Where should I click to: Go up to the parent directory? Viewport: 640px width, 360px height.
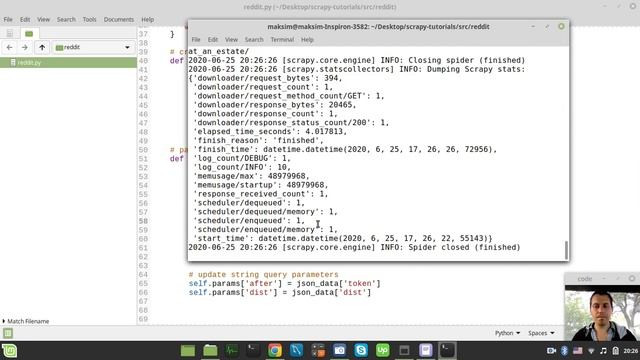point(42,47)
